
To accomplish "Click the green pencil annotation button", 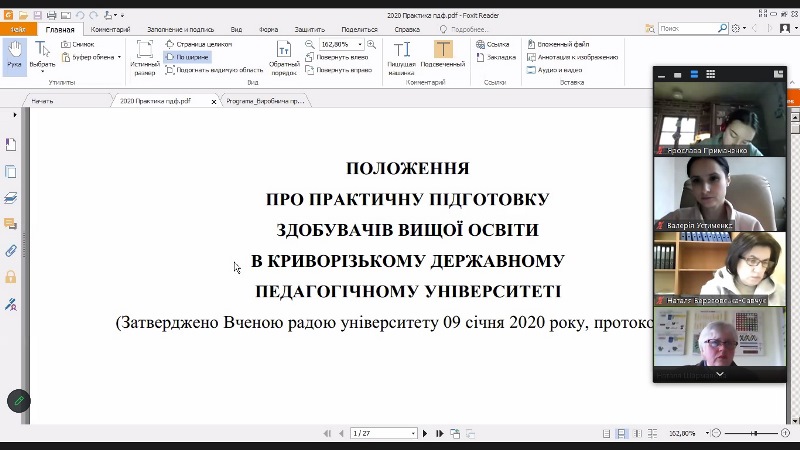I will coord(19,401).
